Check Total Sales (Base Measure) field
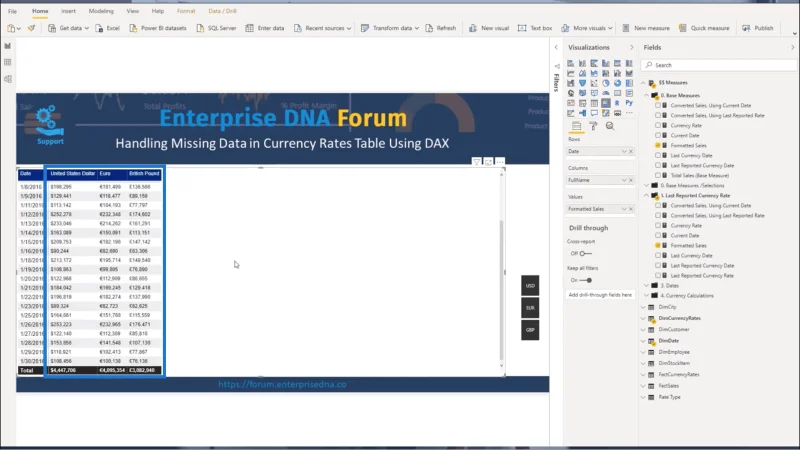This screenshot has height=450, width=800. click(x=658, y=176)
